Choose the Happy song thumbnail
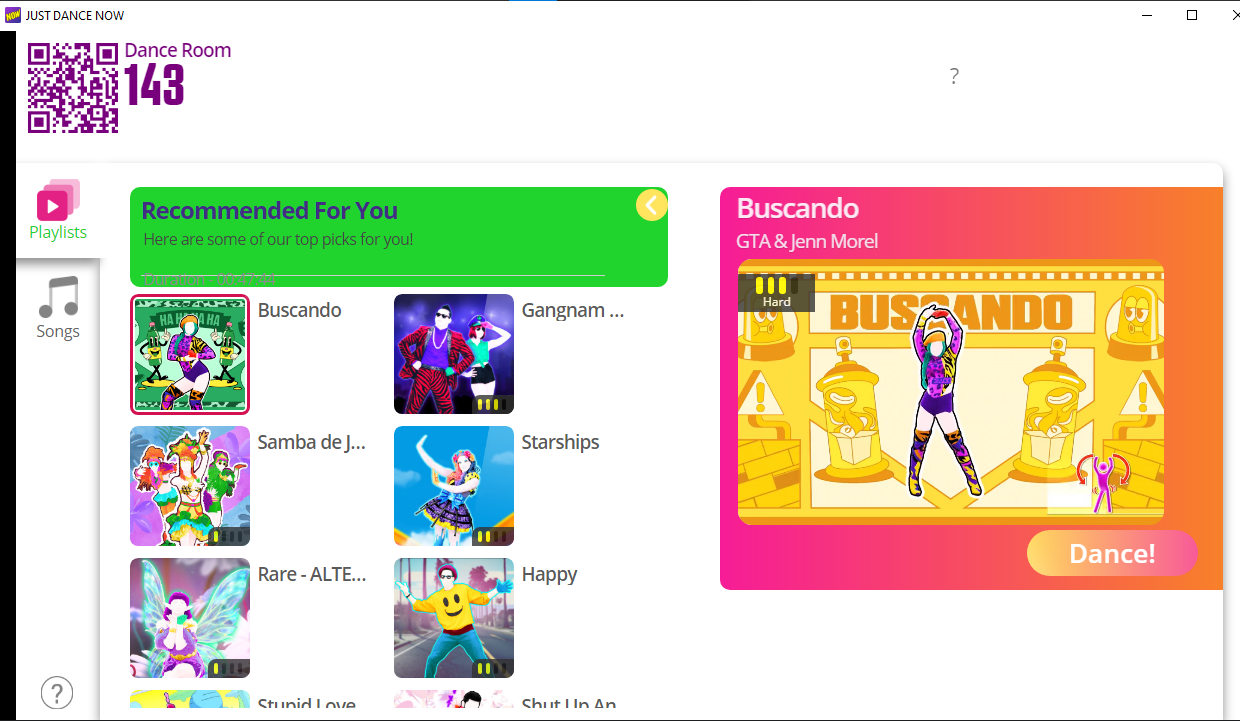 pyautogui.click(x=454, y=618)
